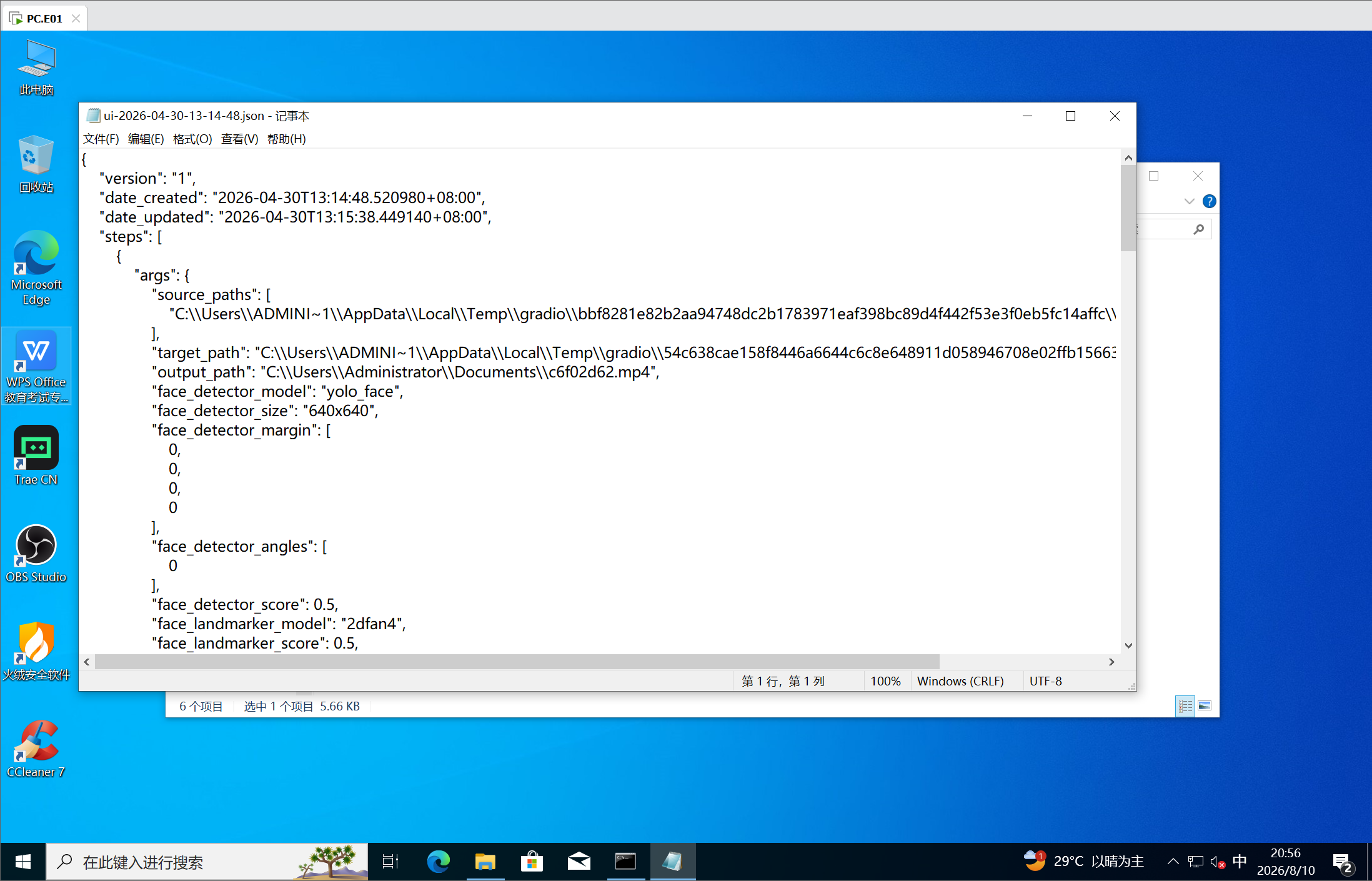Toggle the 中 input method indicator

point(1240,862)
